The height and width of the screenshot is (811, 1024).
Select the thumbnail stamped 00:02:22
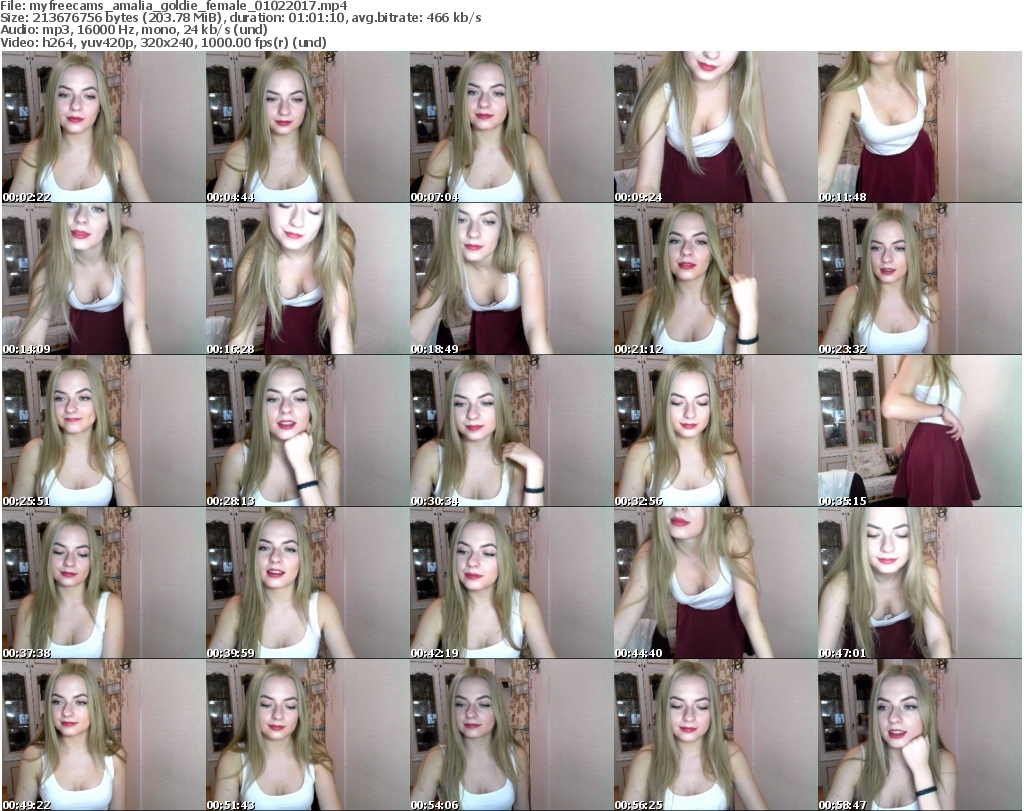103,127
